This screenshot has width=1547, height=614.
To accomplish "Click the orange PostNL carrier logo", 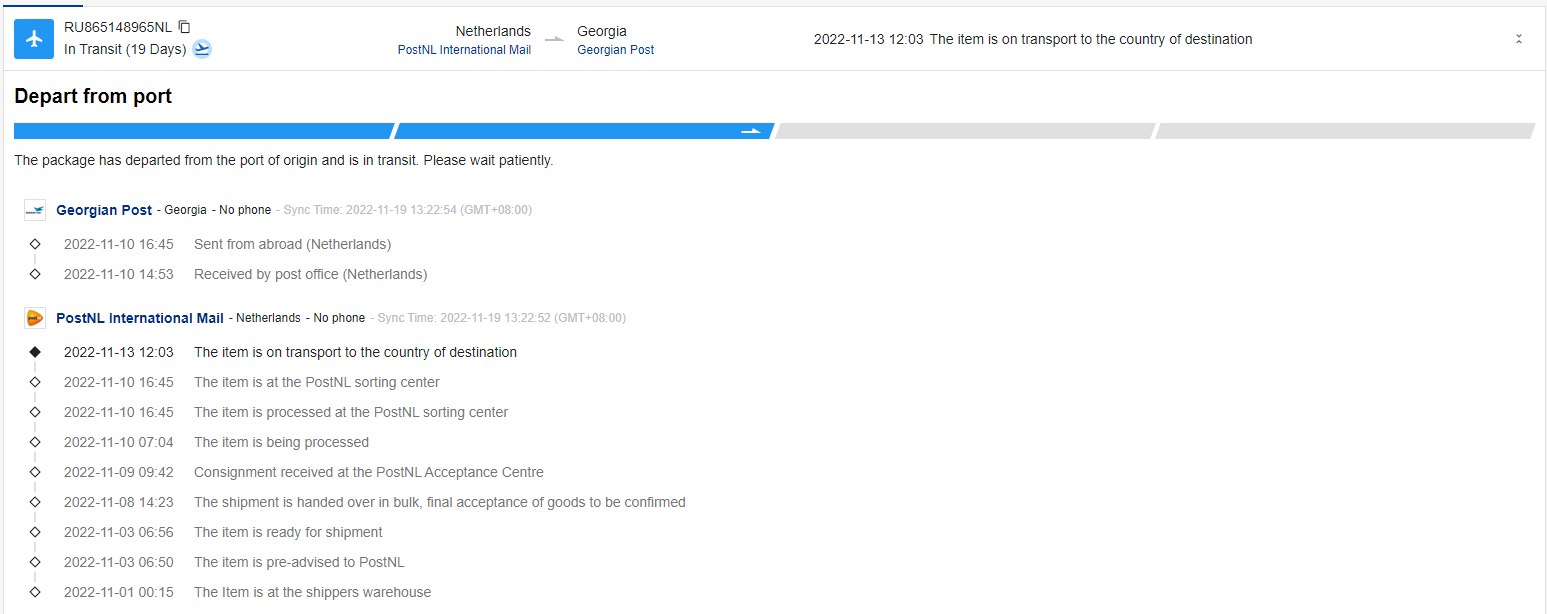I will [35, 318].
